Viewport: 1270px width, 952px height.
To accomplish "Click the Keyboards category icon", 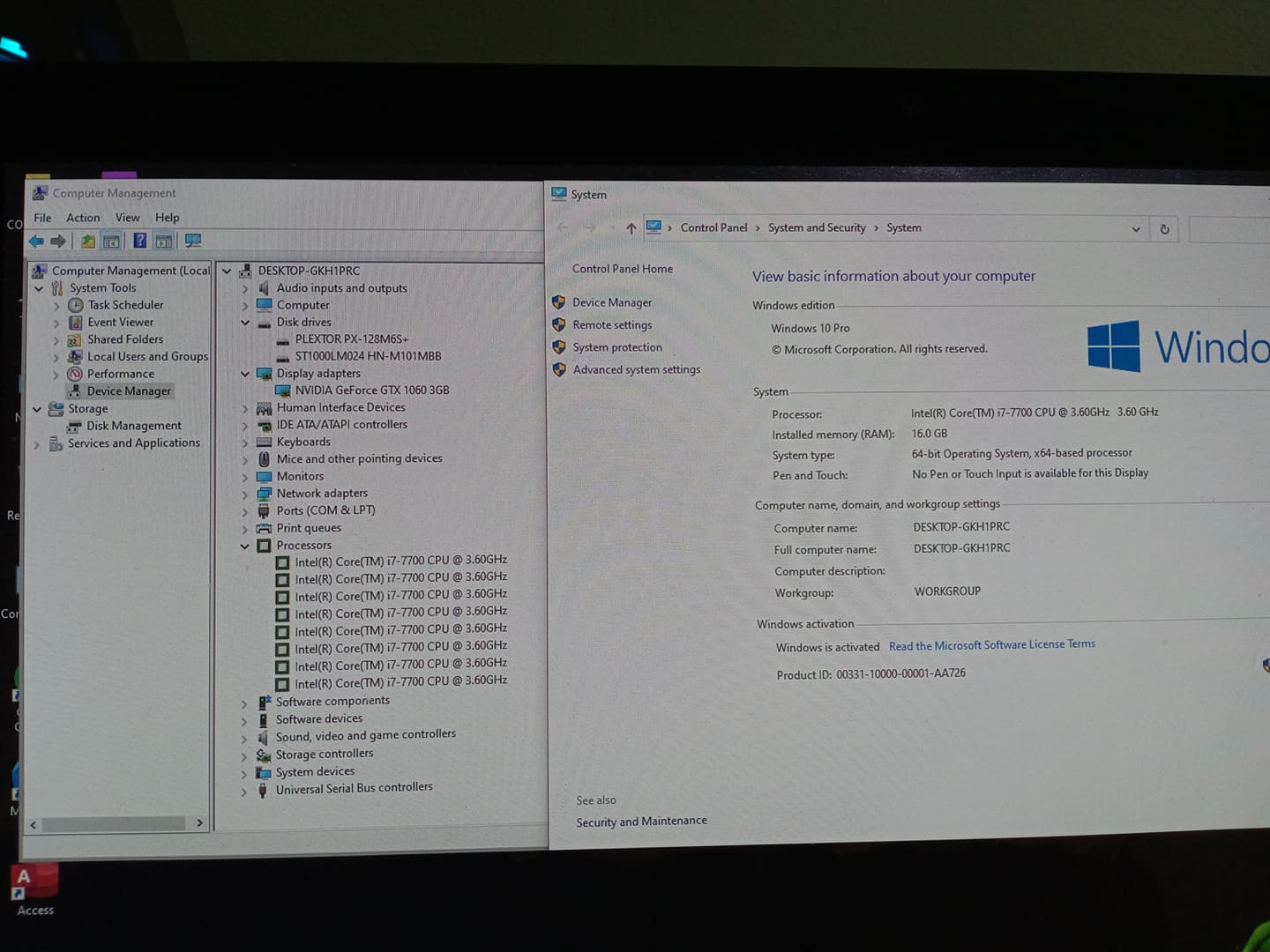I will [x=264, y=442].
